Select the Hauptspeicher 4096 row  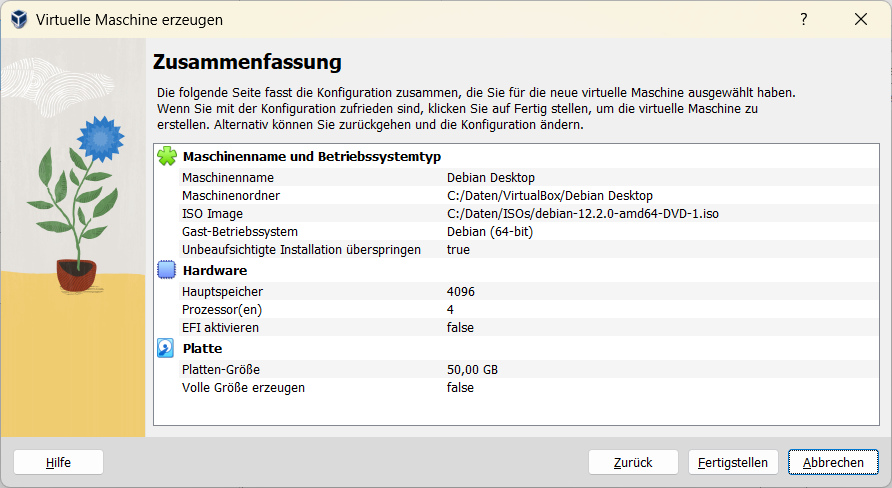pos(400,291)
